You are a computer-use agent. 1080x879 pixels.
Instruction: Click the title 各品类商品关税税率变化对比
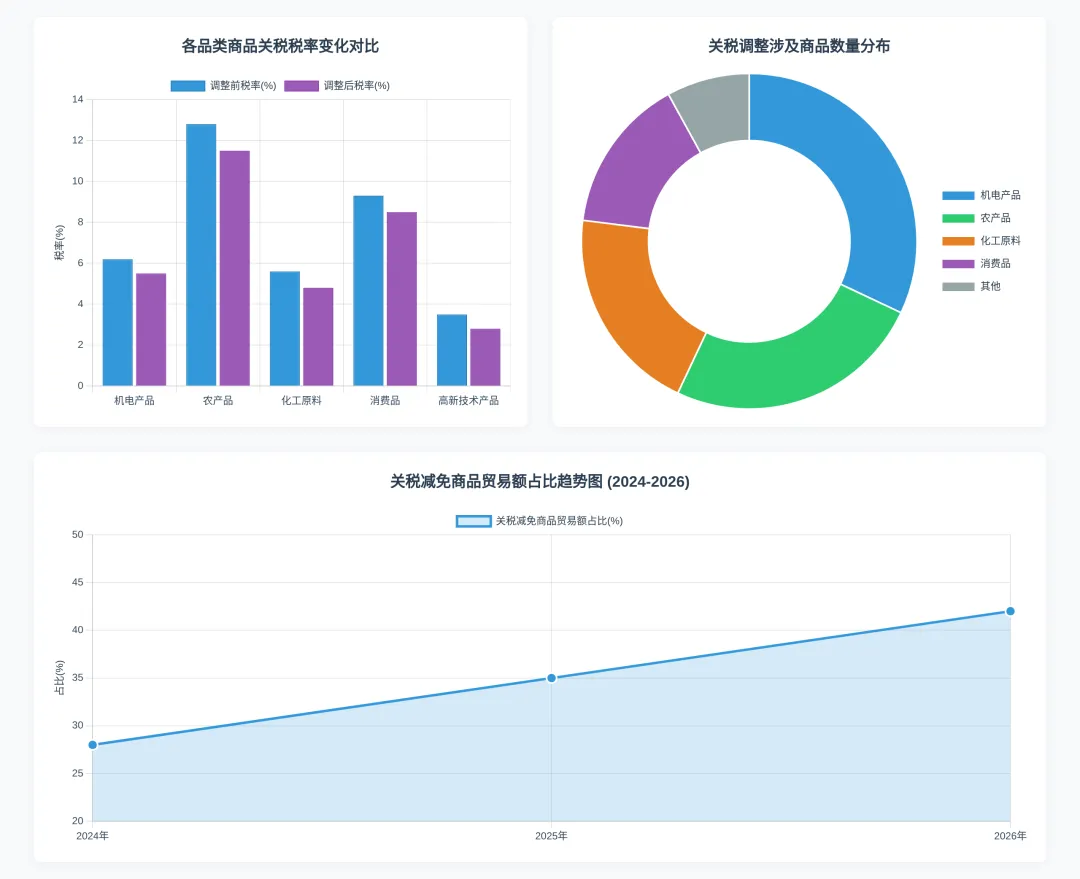point(280,46)
